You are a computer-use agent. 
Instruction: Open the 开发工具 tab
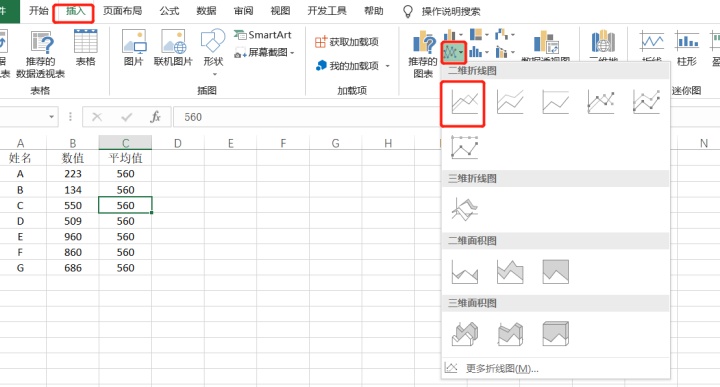[327, 11]
